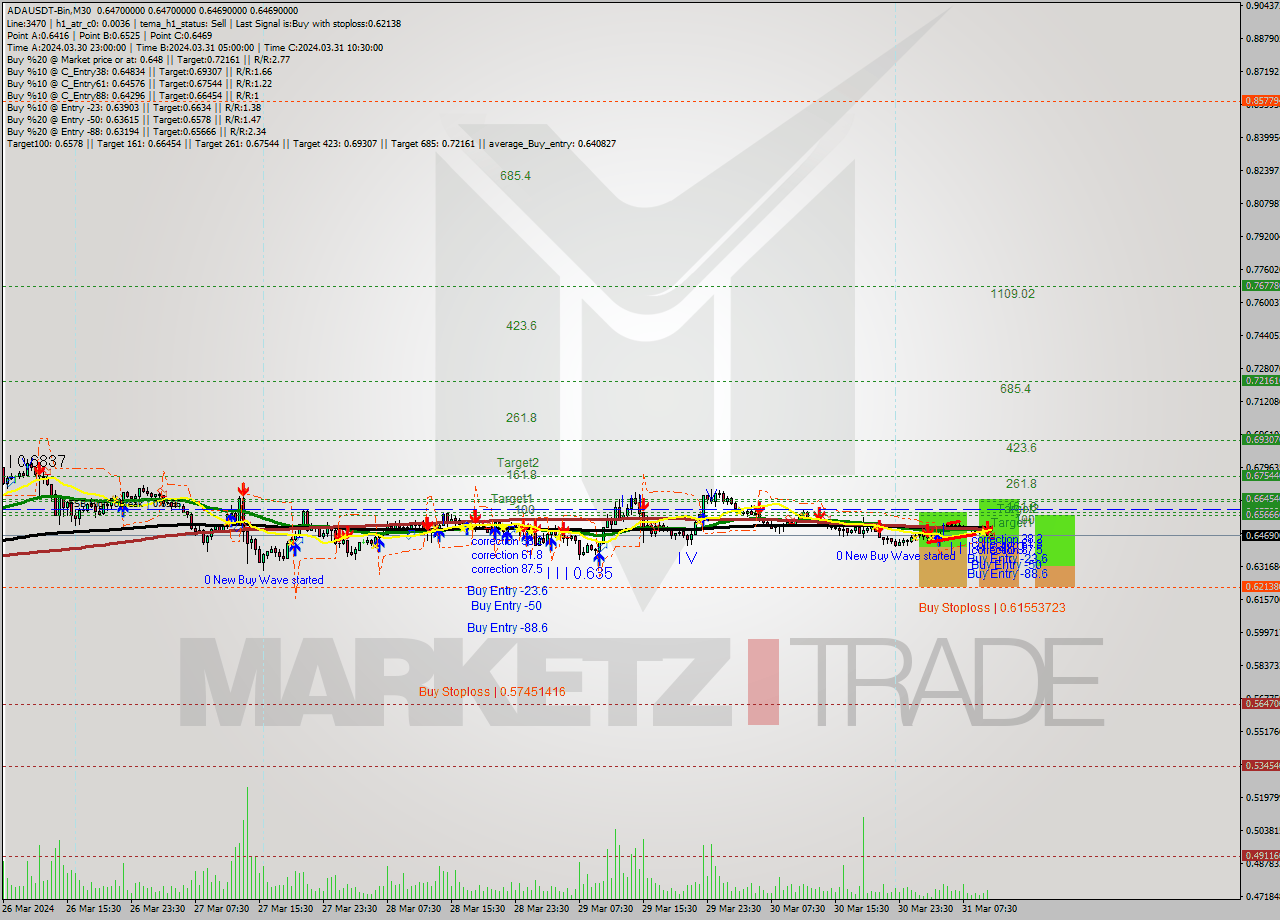Image resolution: width=1280 pixels, height=920 pixels.
Task: Click the '| 0.6837' wave label
Action: click(37, 461)
